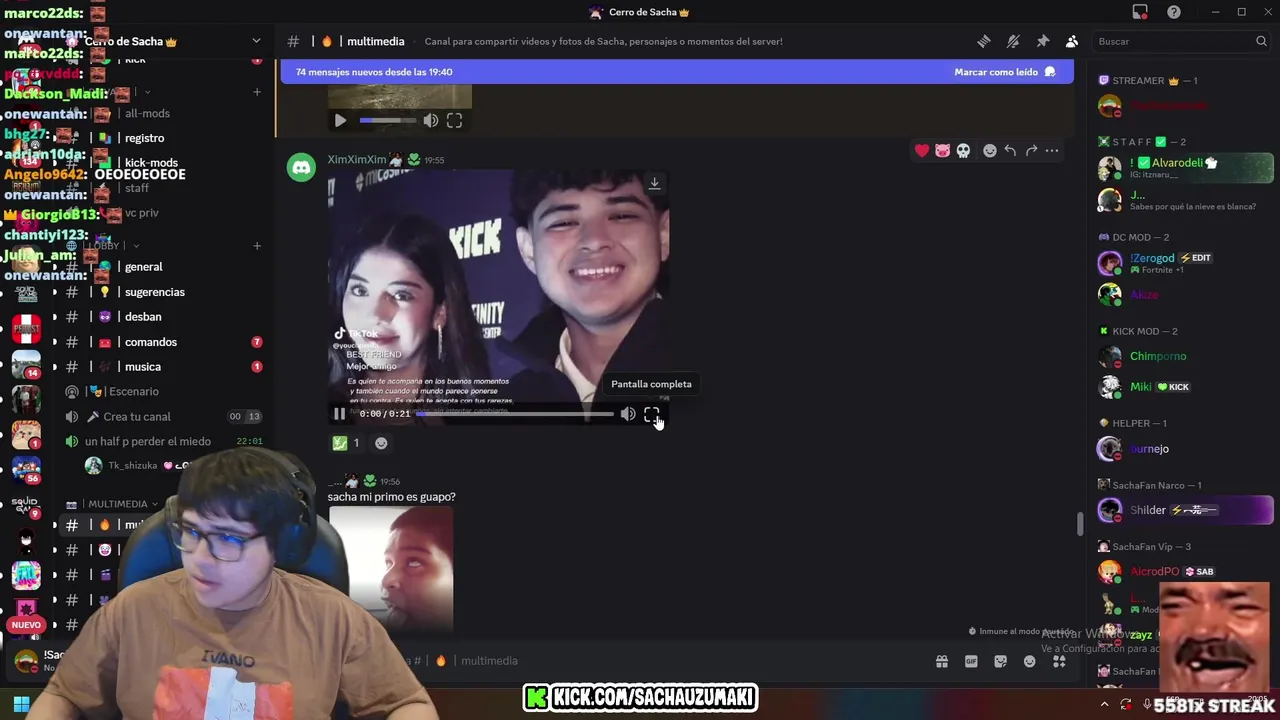Pause the 0:21 video
Image resolution: width=1280 pixels, height=720 pixels.
(339, 414)
